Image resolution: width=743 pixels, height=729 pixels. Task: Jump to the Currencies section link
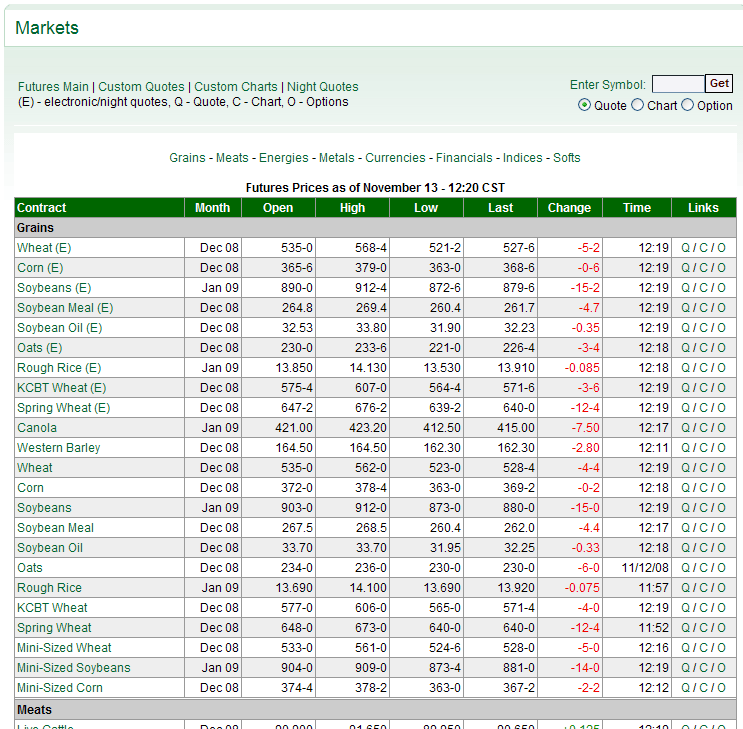point(394,158)
